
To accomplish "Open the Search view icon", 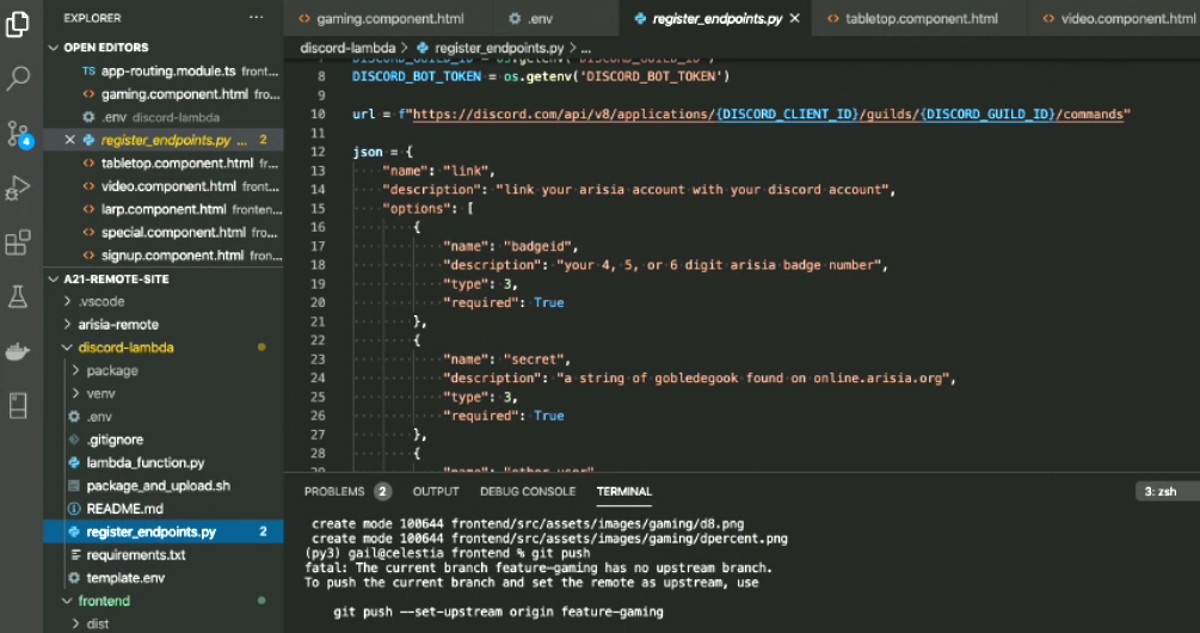I will (x=18, y=79).
